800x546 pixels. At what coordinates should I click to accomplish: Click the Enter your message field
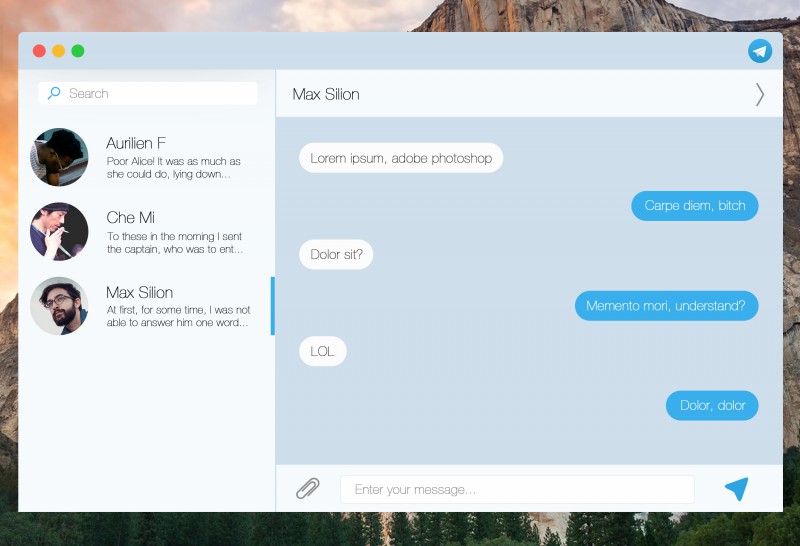[x=517, y=489]
